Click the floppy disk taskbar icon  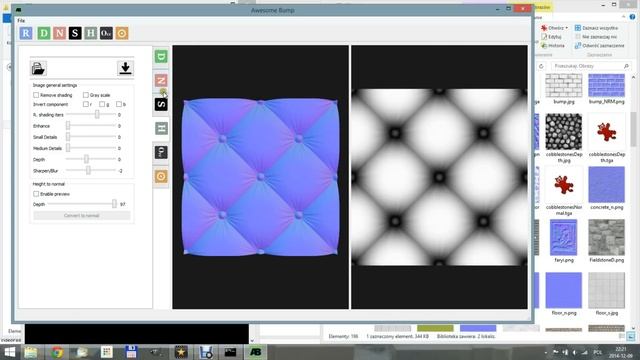click(131, 352)
